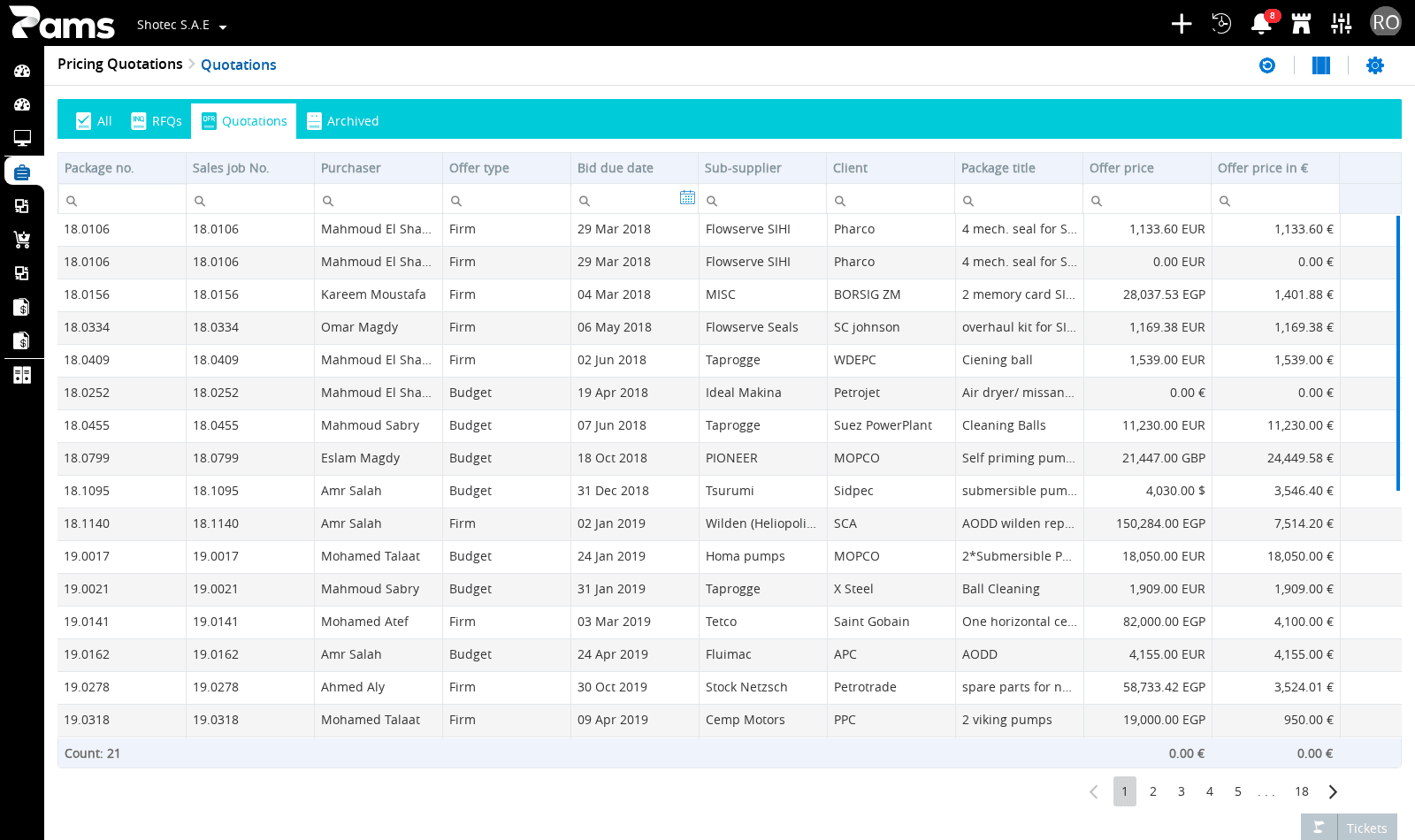
Task: Open the dollar document icon above the cabinet icon
Action: (22, 340)
